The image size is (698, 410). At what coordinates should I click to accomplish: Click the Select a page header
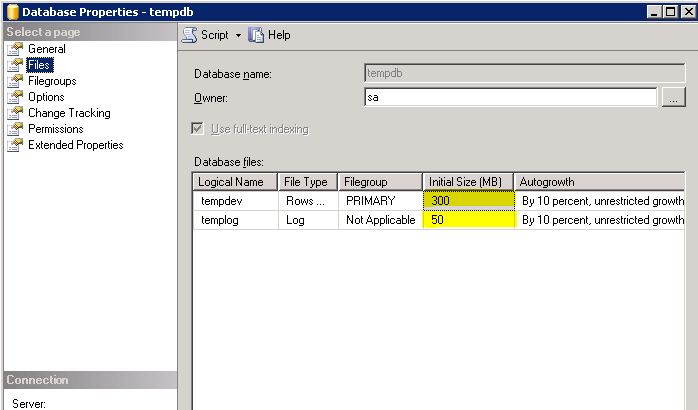[x=90, y=32]
